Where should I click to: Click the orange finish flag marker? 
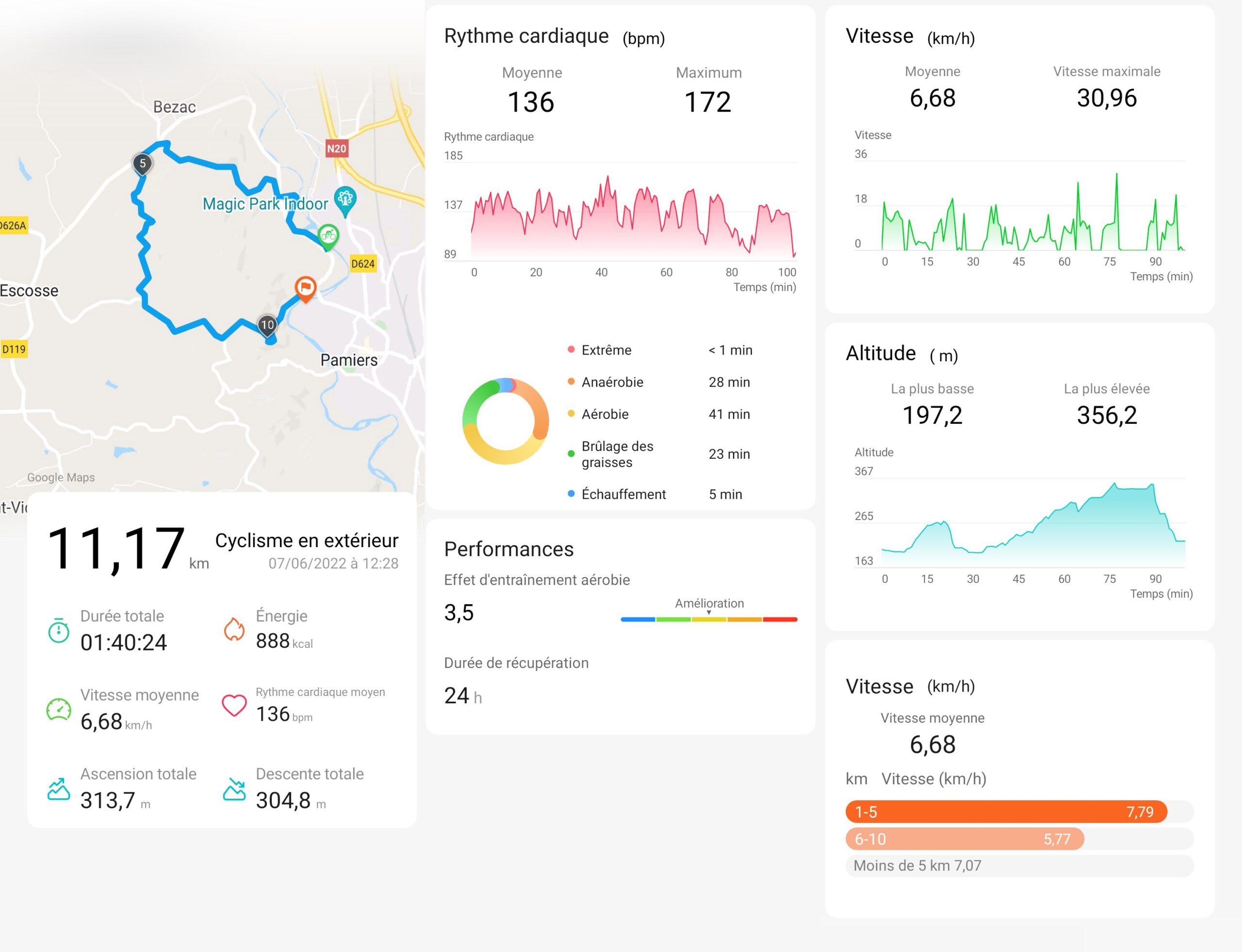click(306, 289)
